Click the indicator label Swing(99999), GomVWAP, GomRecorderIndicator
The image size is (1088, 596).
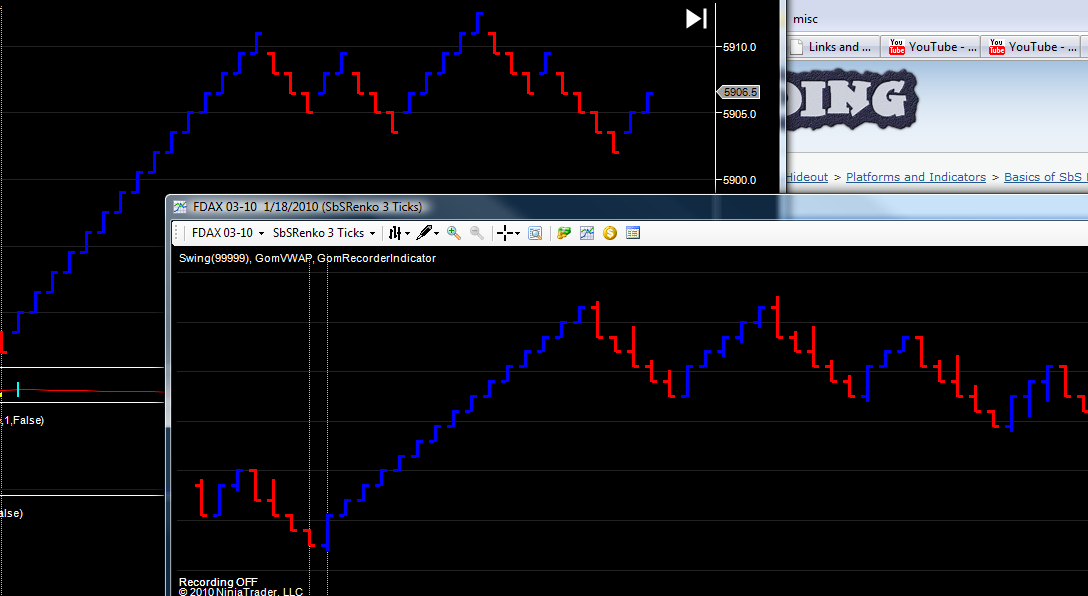tap(307, 258)
